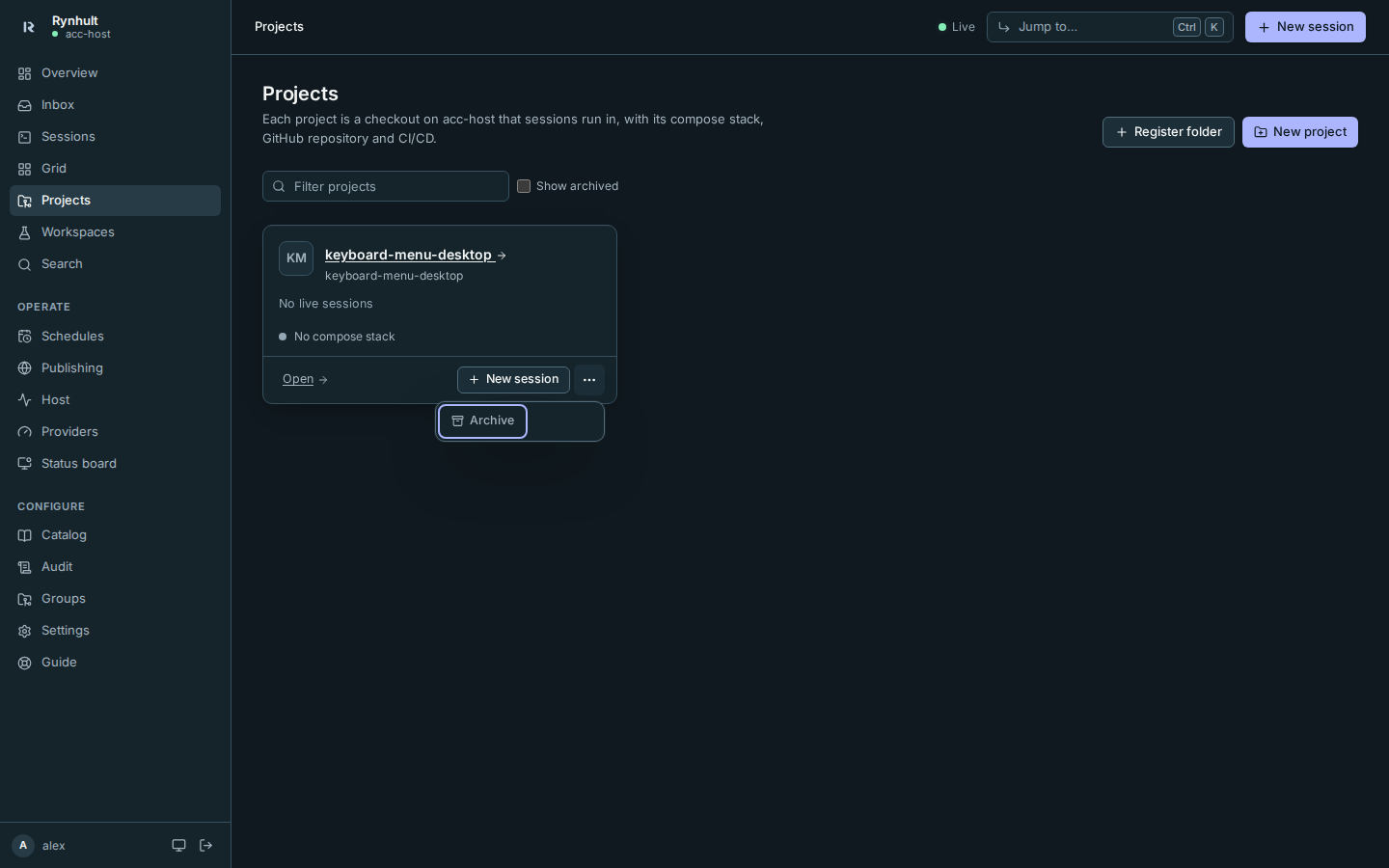Open the keyboard-menu-desktop project title link
Image resolution: width=1389 pixels, height=868 pixels.
pyautogui.click(x=416, y=255)
